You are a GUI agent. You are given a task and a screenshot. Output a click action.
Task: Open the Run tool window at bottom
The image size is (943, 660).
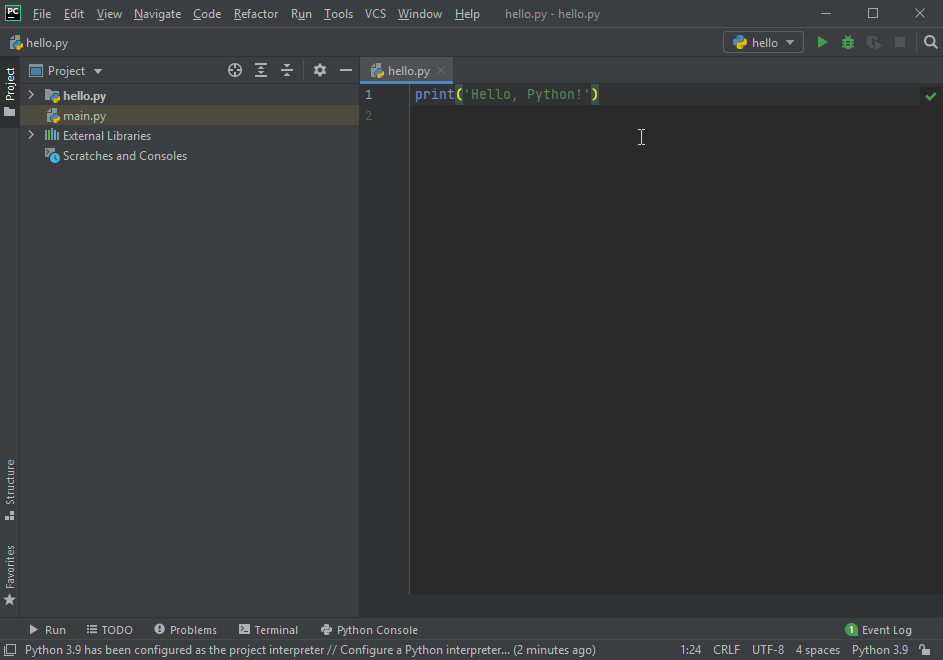[x=48, y=629]
